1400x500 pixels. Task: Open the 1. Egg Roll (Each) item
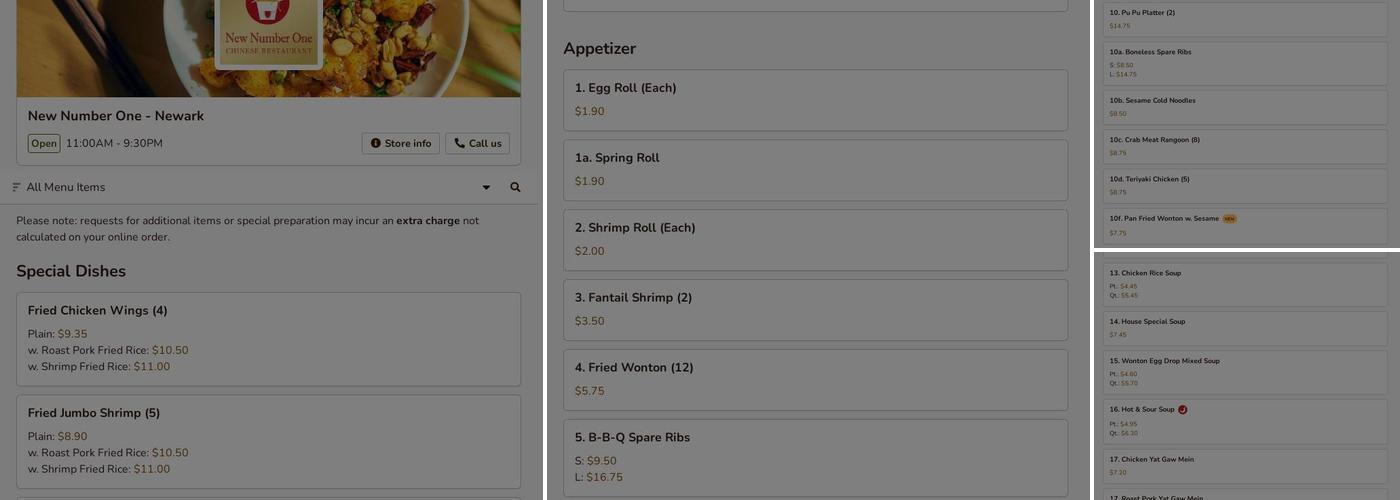[815, 100]
